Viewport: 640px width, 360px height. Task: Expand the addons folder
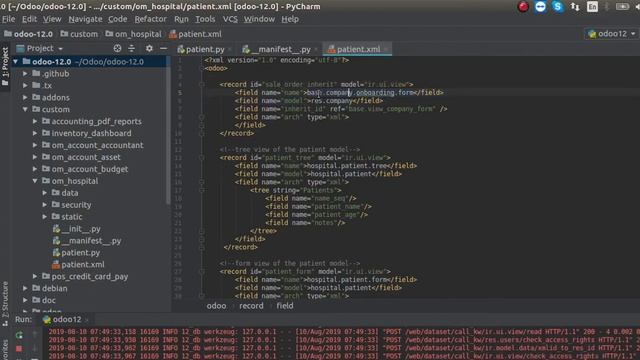coord(25,98)
